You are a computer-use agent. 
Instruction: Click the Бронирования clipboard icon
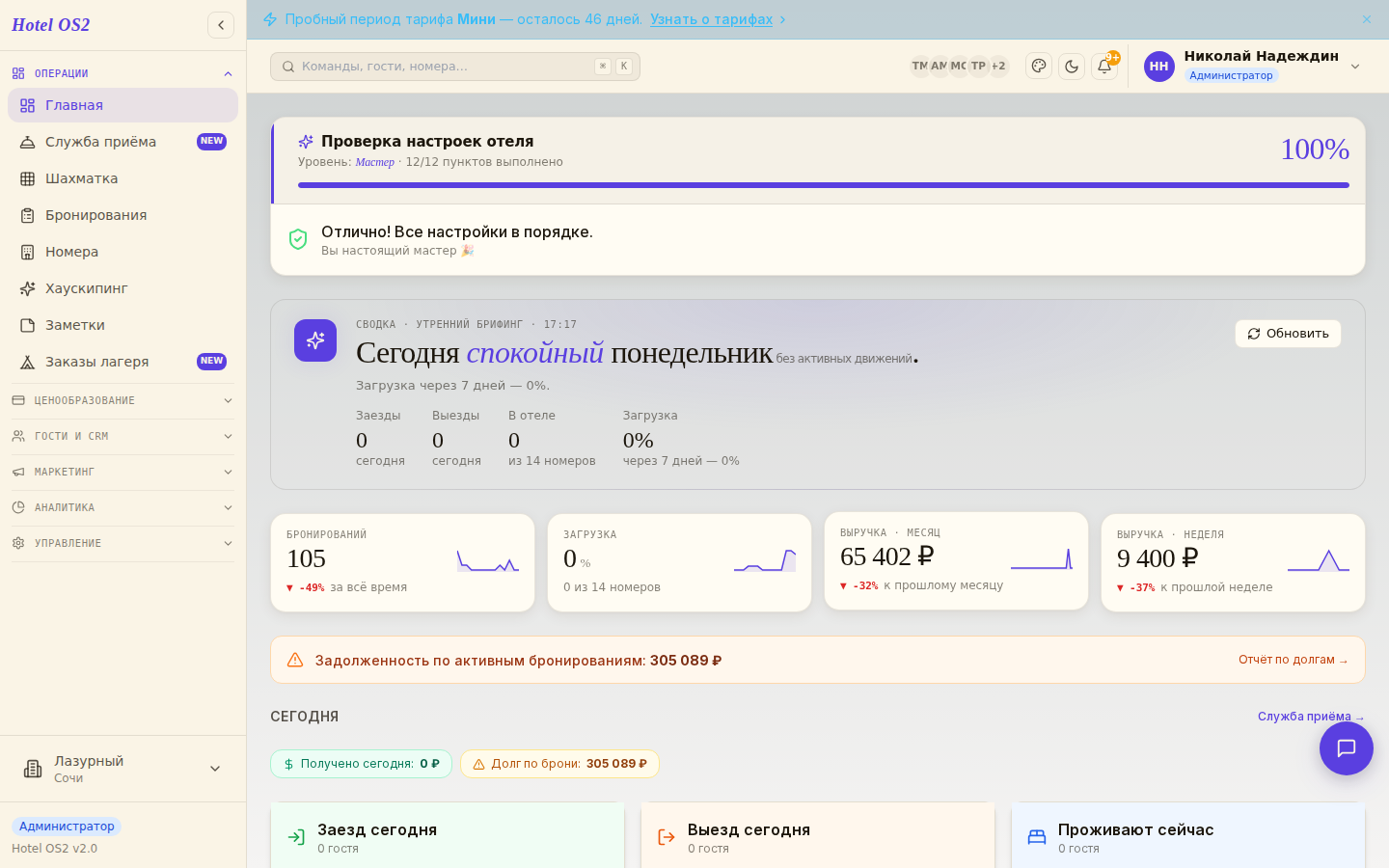27,215
